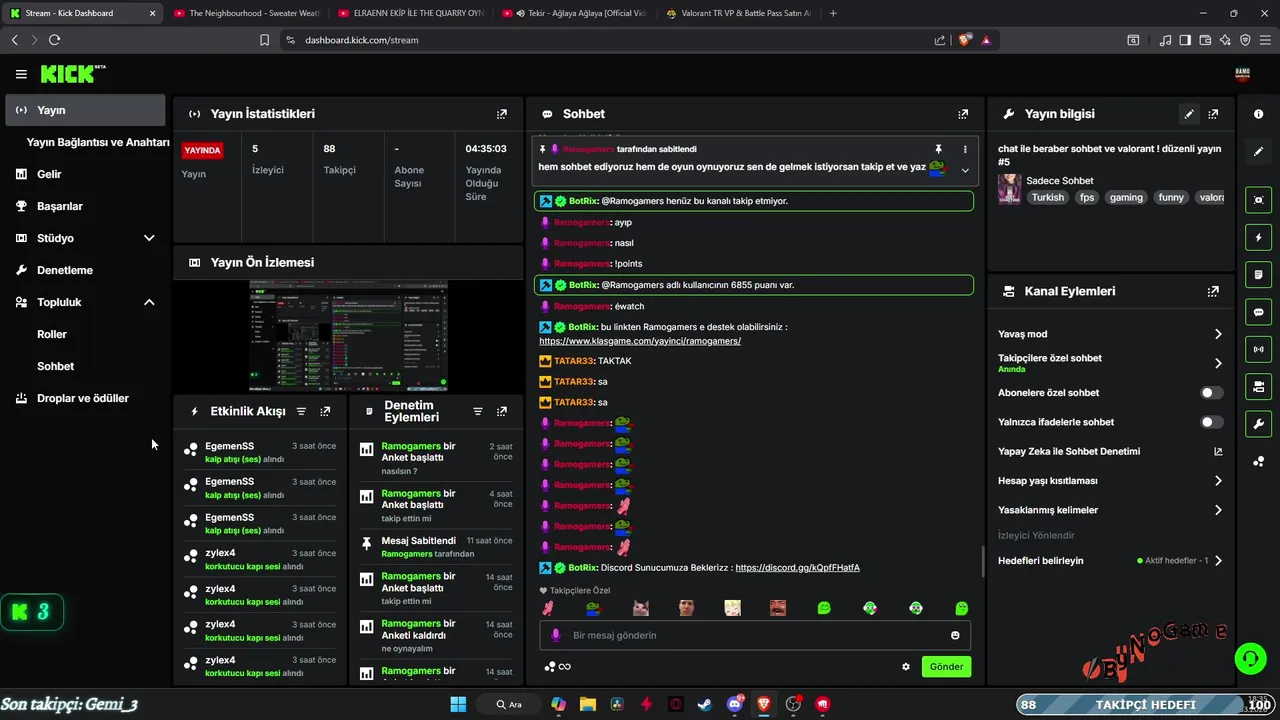Click the browser address bar URL
The height and width of the screenshot is (720, 1280).
[361, 40]
